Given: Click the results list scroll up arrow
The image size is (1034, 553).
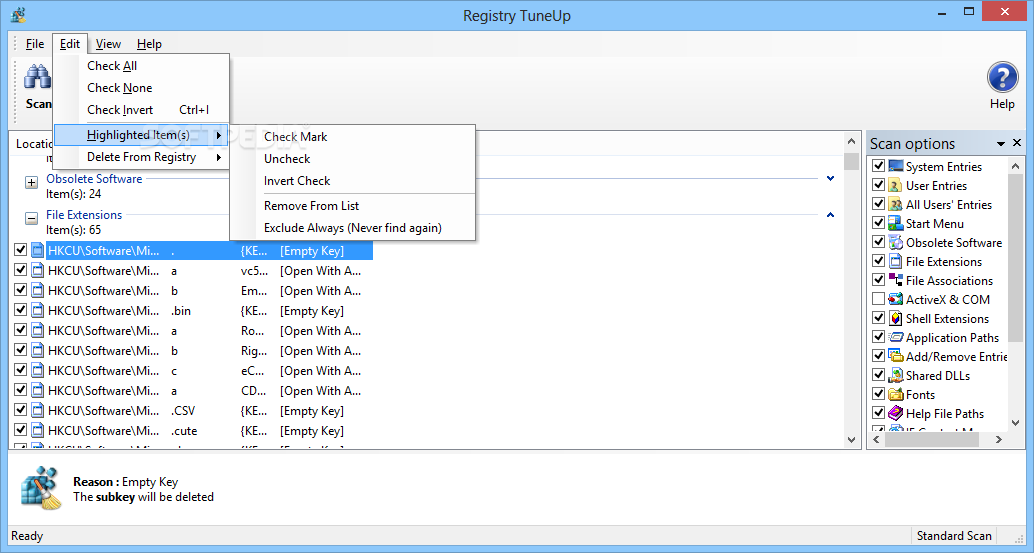Looking at the screenshot, I should [x=851, y=142].
